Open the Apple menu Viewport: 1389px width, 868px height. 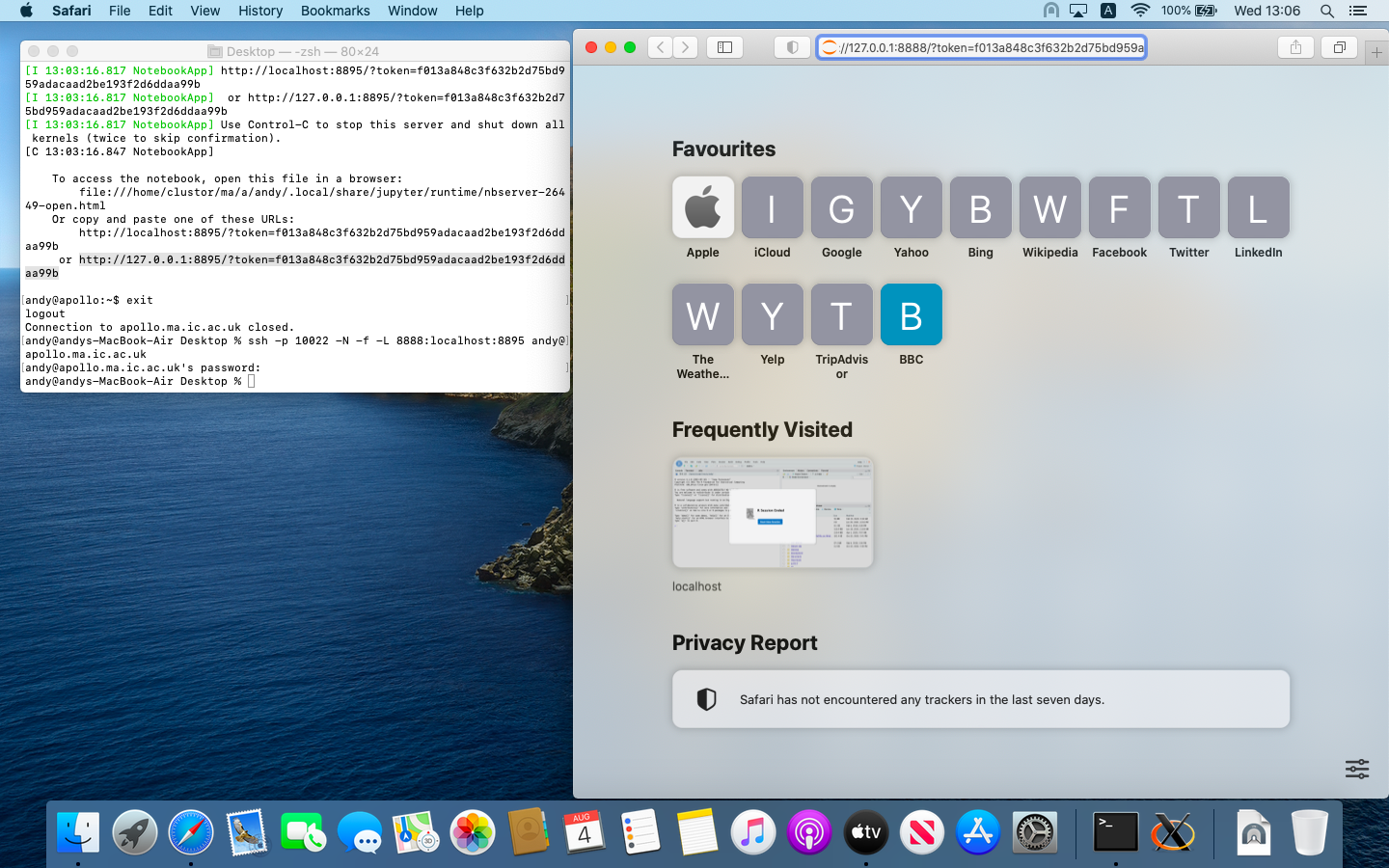26,11
